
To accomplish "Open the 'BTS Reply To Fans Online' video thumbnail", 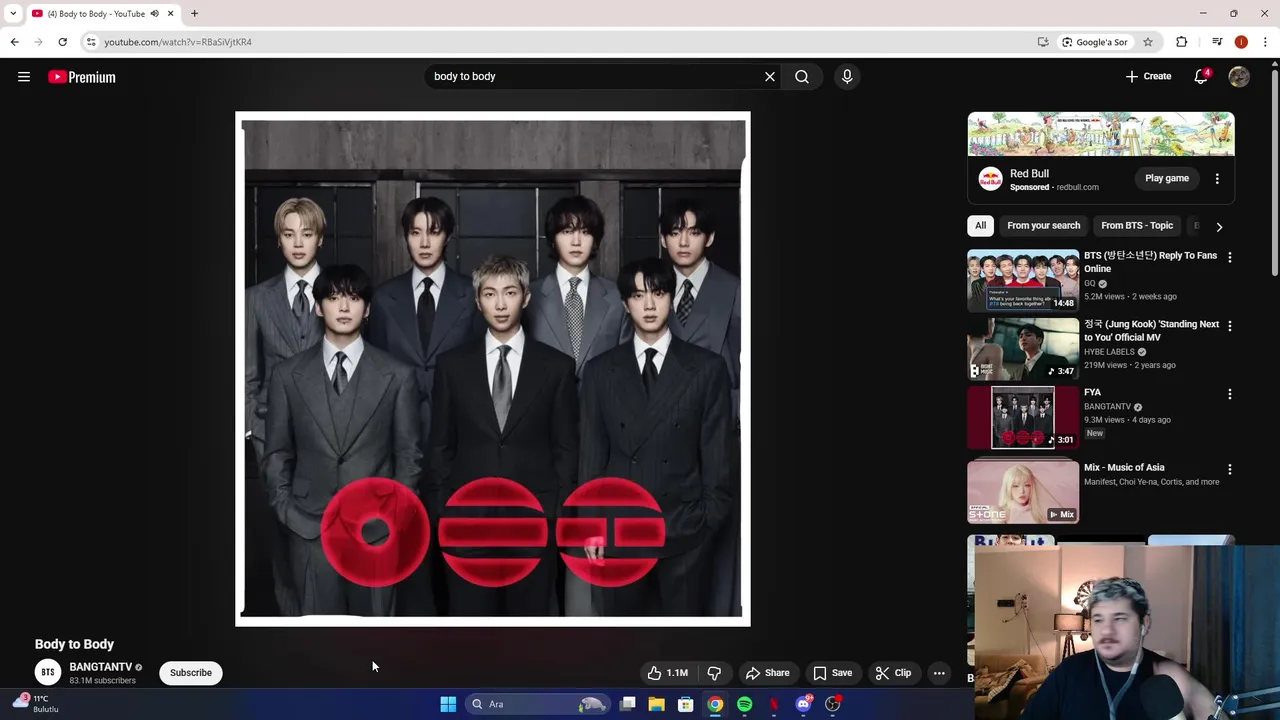I will coord(1023,280).
